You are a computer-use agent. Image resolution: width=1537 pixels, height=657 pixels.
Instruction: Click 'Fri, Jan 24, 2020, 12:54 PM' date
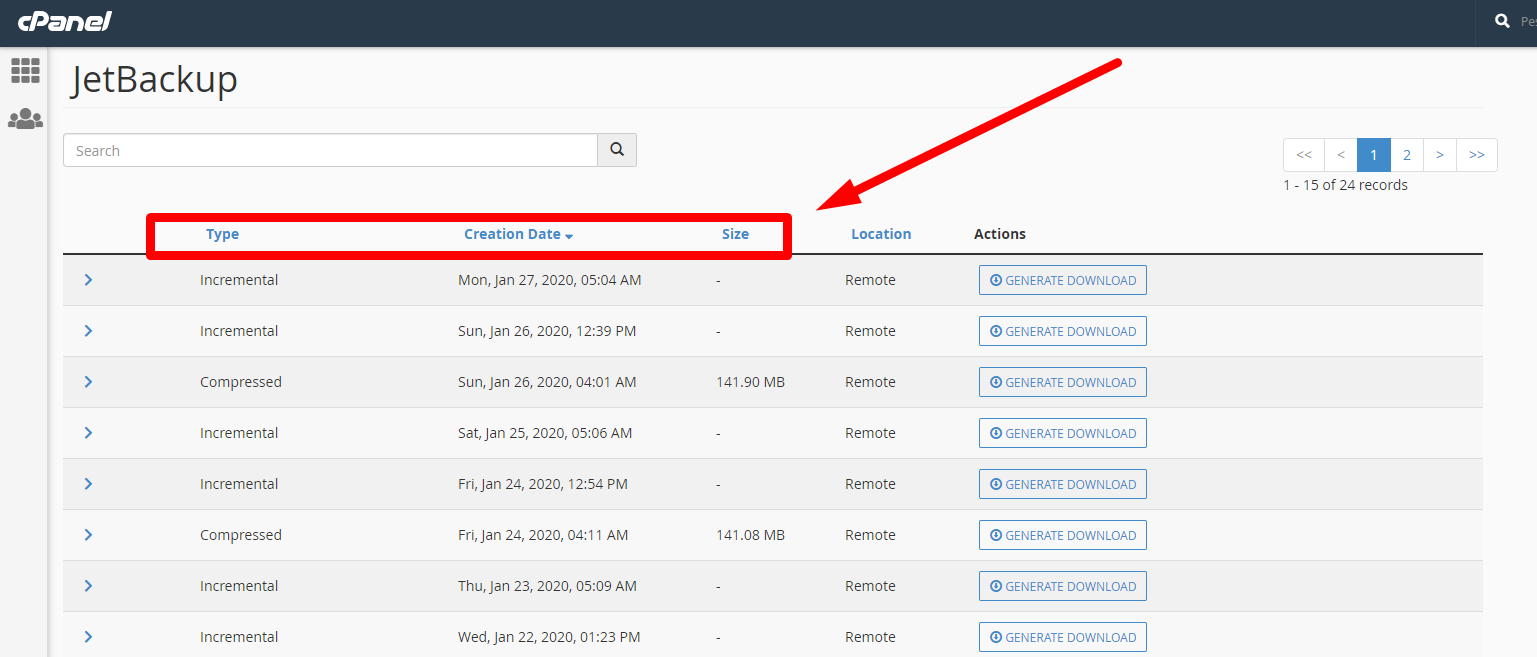point(543,484)
